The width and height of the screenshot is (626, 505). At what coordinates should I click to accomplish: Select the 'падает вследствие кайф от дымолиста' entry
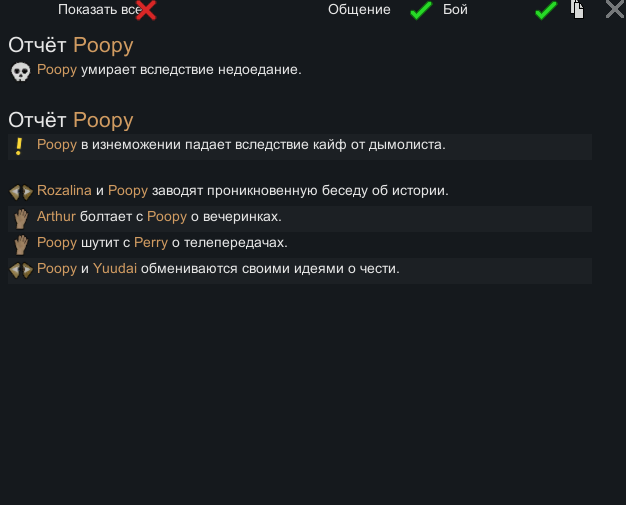[x=300, y=147]
